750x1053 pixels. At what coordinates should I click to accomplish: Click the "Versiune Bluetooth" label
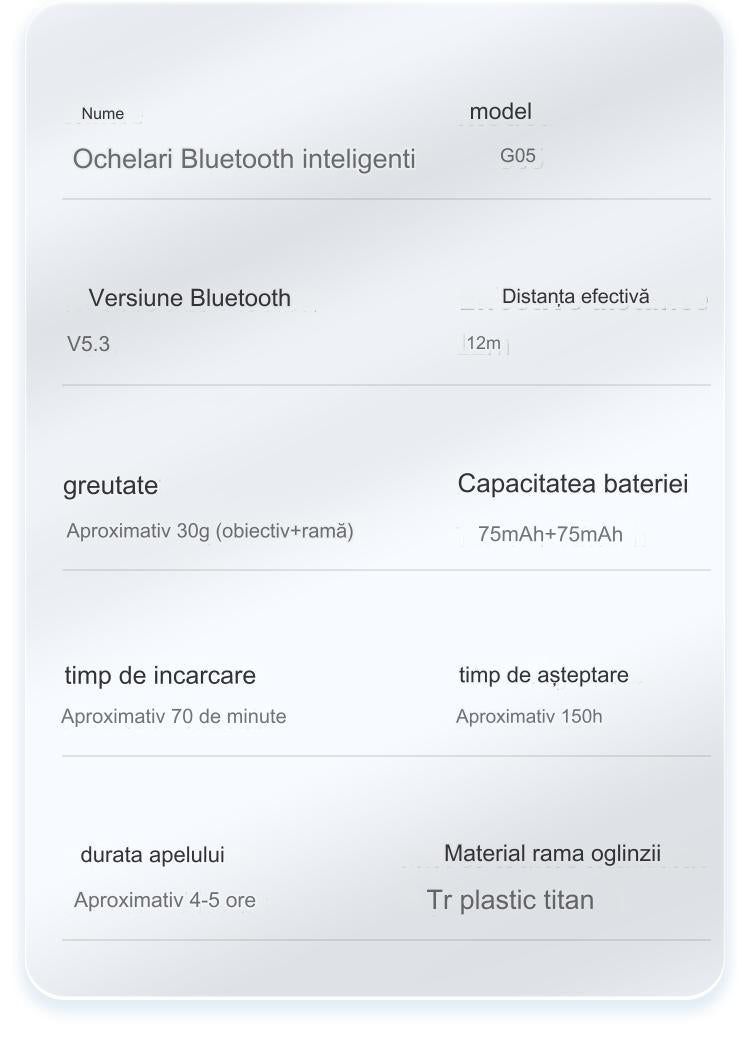click(190, 298)
